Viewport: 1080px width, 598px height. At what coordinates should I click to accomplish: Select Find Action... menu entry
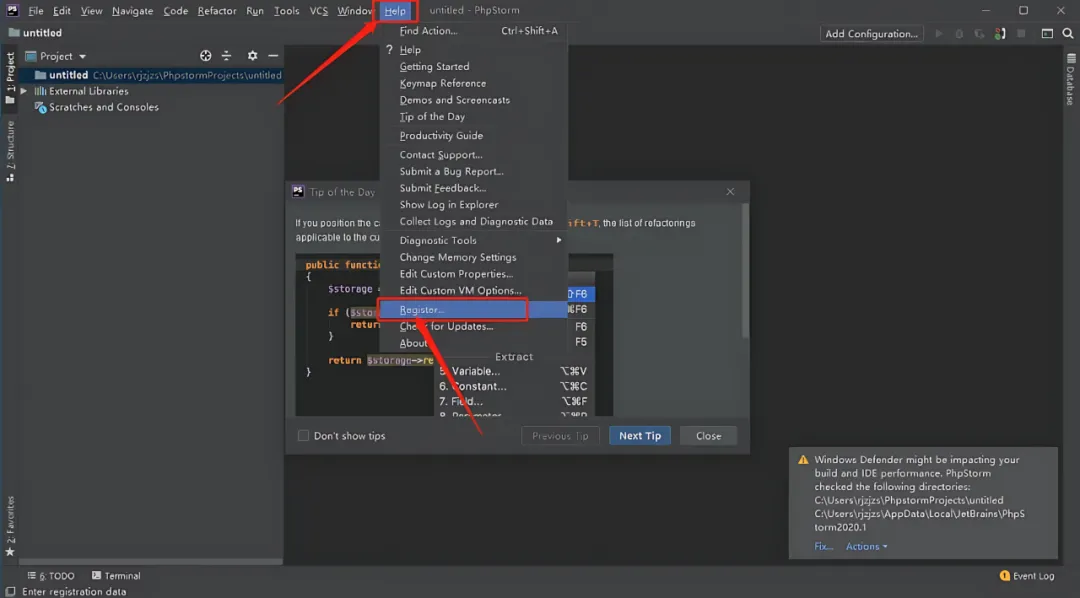click(x=473, y=31)
